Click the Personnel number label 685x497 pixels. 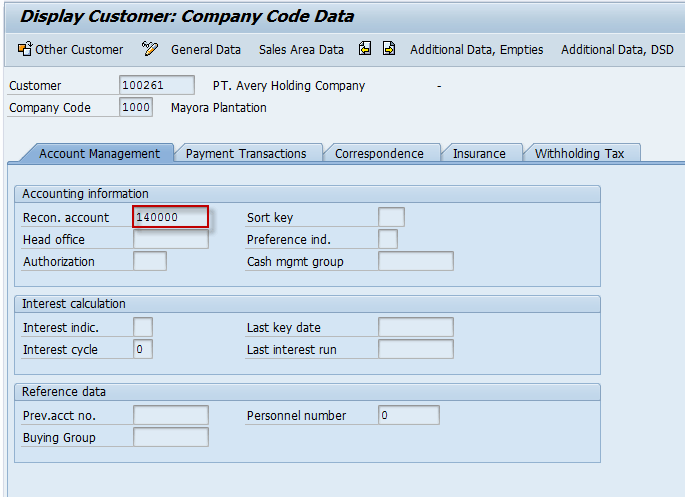pyautogui.click(x=296, y=416)
